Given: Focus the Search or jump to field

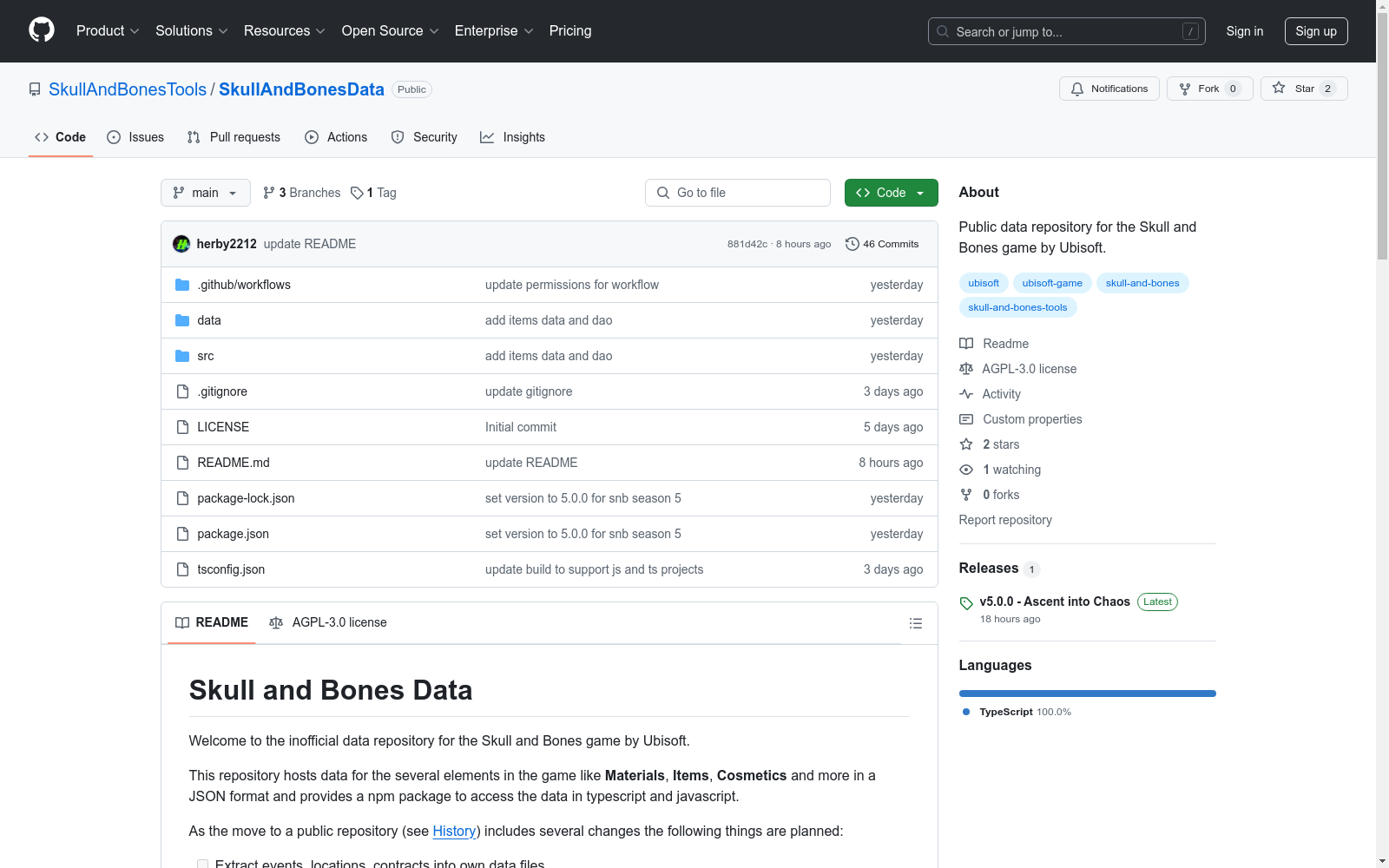Looking at the screenshot, I should (x=1067, y=31).
